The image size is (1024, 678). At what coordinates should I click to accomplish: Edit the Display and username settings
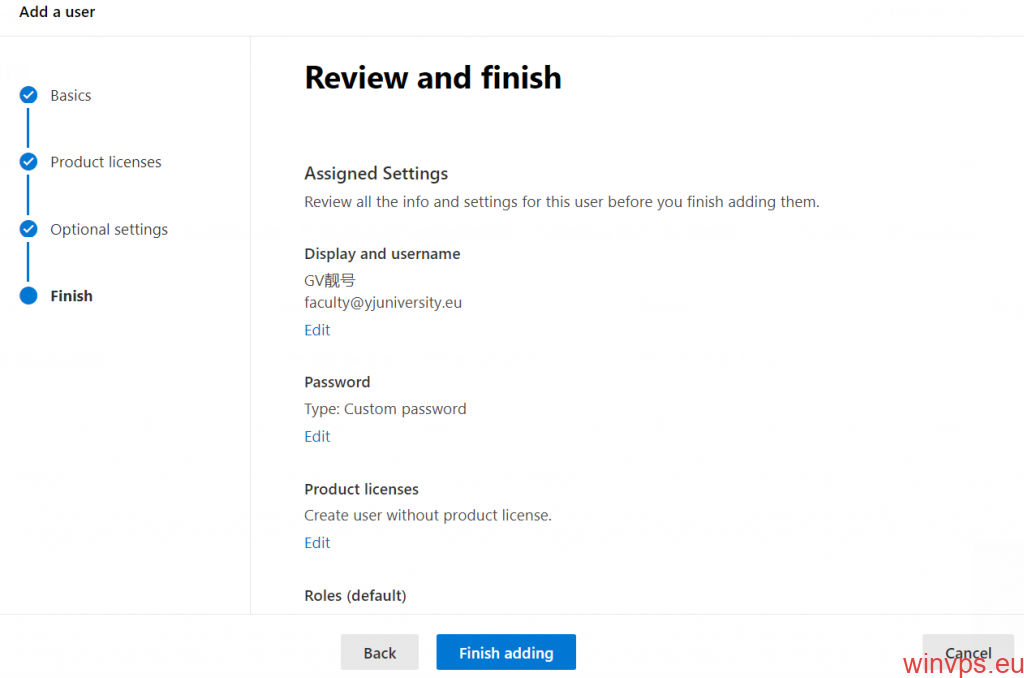pos(317,330)
